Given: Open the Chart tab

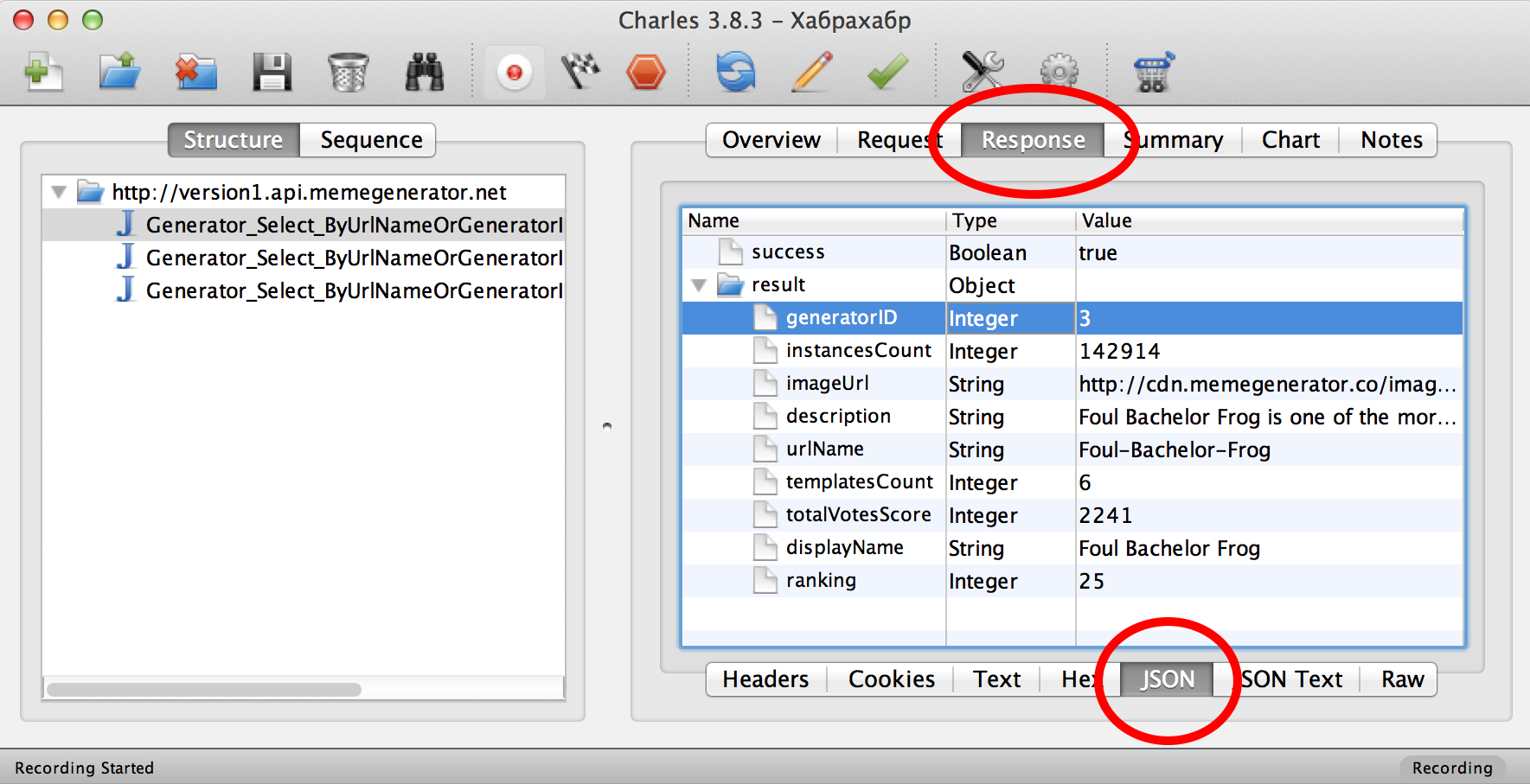Looking at the screenshot, I should [x=1290, y=140].
